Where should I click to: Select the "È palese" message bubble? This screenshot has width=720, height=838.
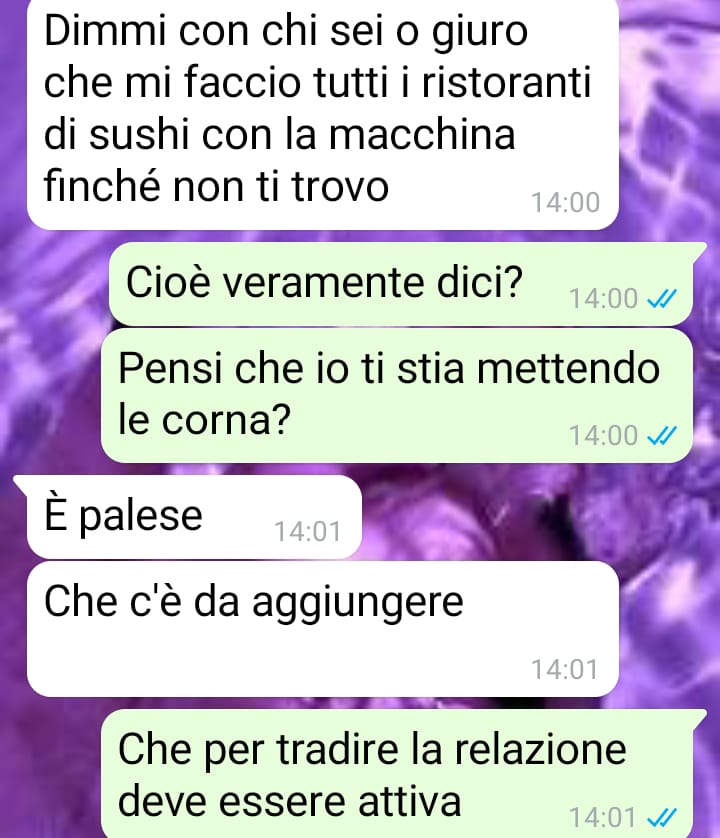click(195, 517)
